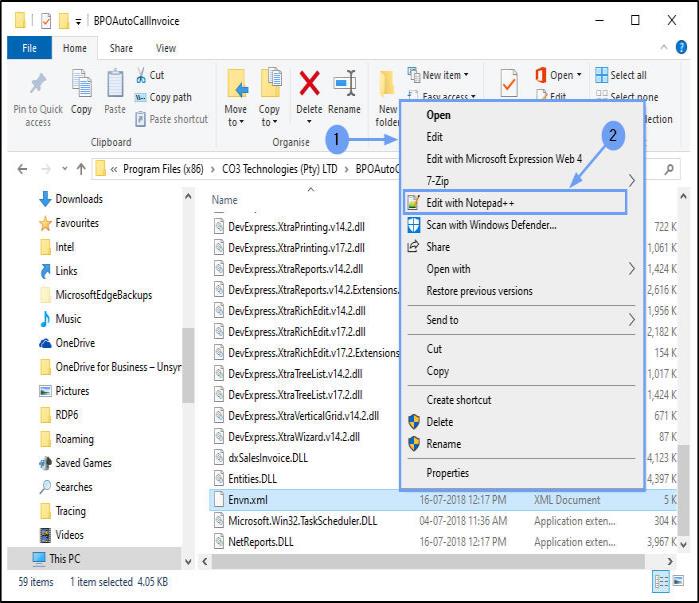The height and width of the screenshot is (603, 699).
Task: Click Program Files (x86) in address bar
Action: point(163,169)
